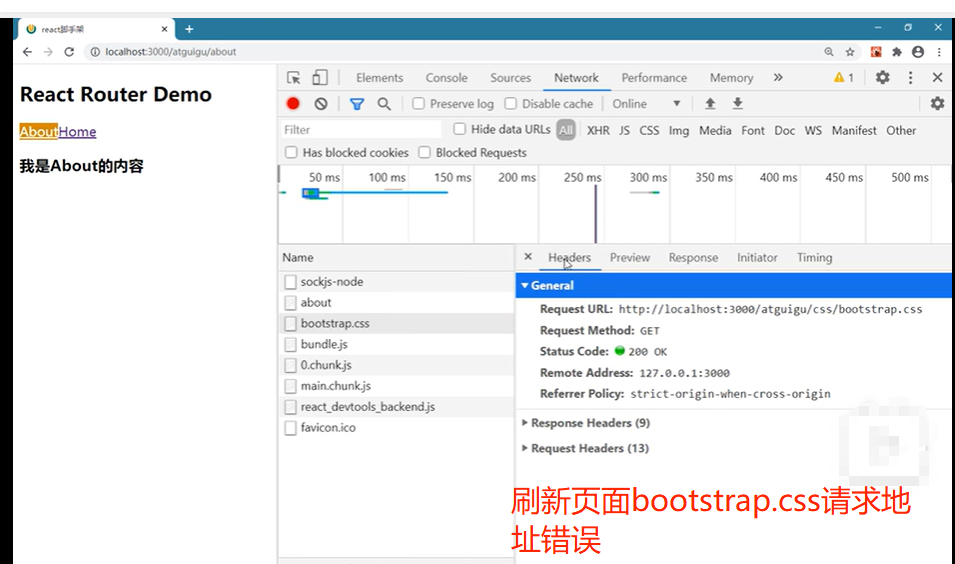Click the red extension icon in toolbar
Screen dimensions: 955x564
[x=876, y=52]
